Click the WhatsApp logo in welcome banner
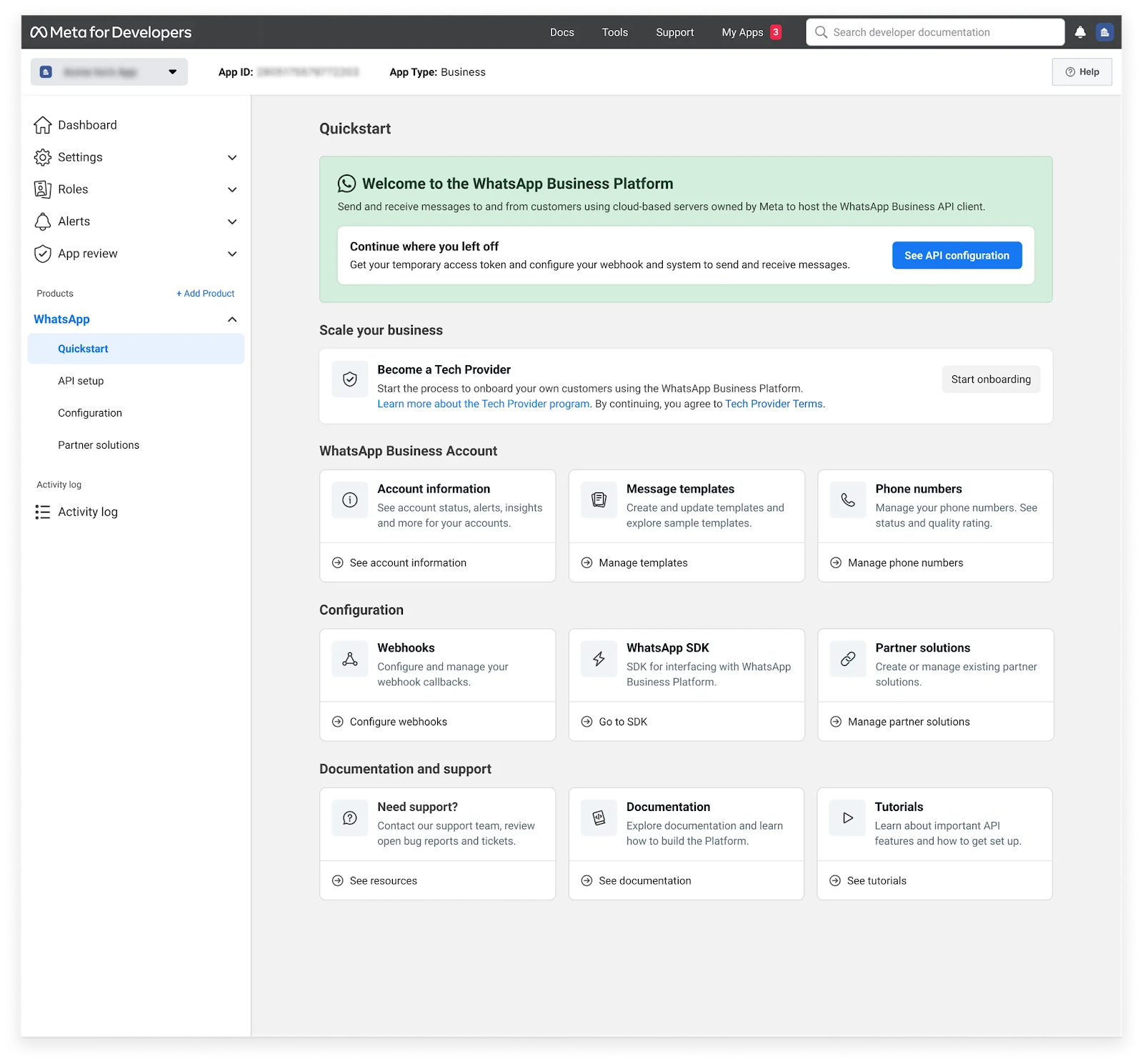 (346, 184)
